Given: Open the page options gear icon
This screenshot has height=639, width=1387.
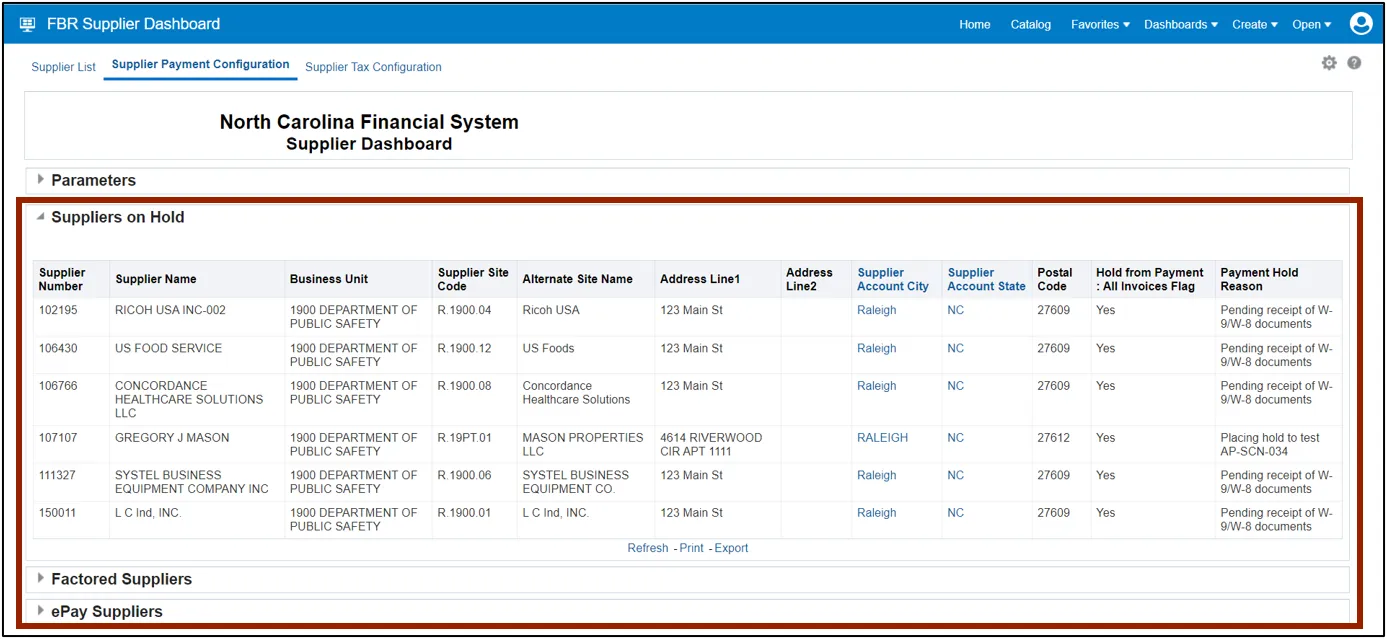Looking at the screenshot, I should click(x=1328, y=63).
